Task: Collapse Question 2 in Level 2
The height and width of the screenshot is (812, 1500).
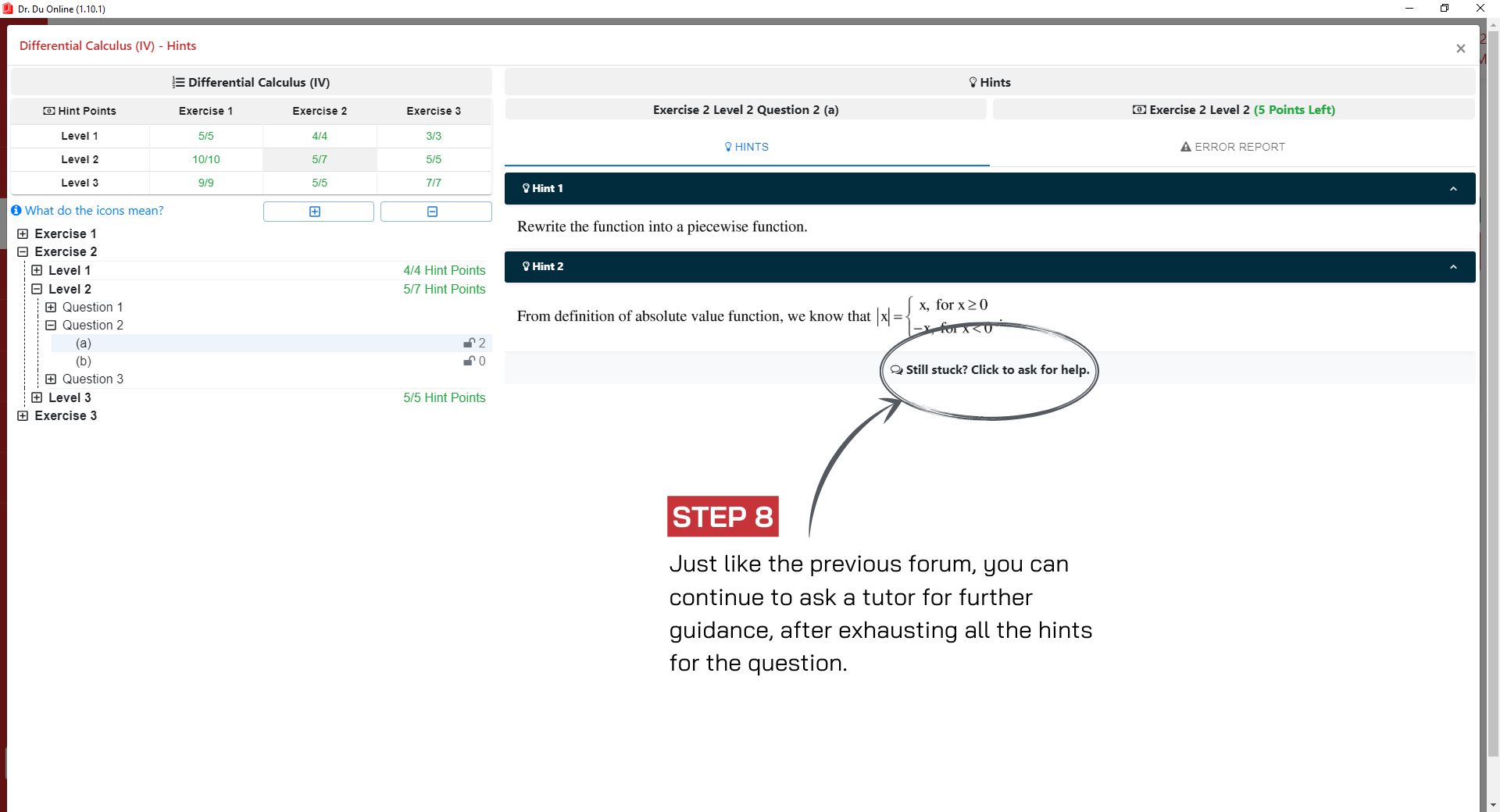Action: 51,326
